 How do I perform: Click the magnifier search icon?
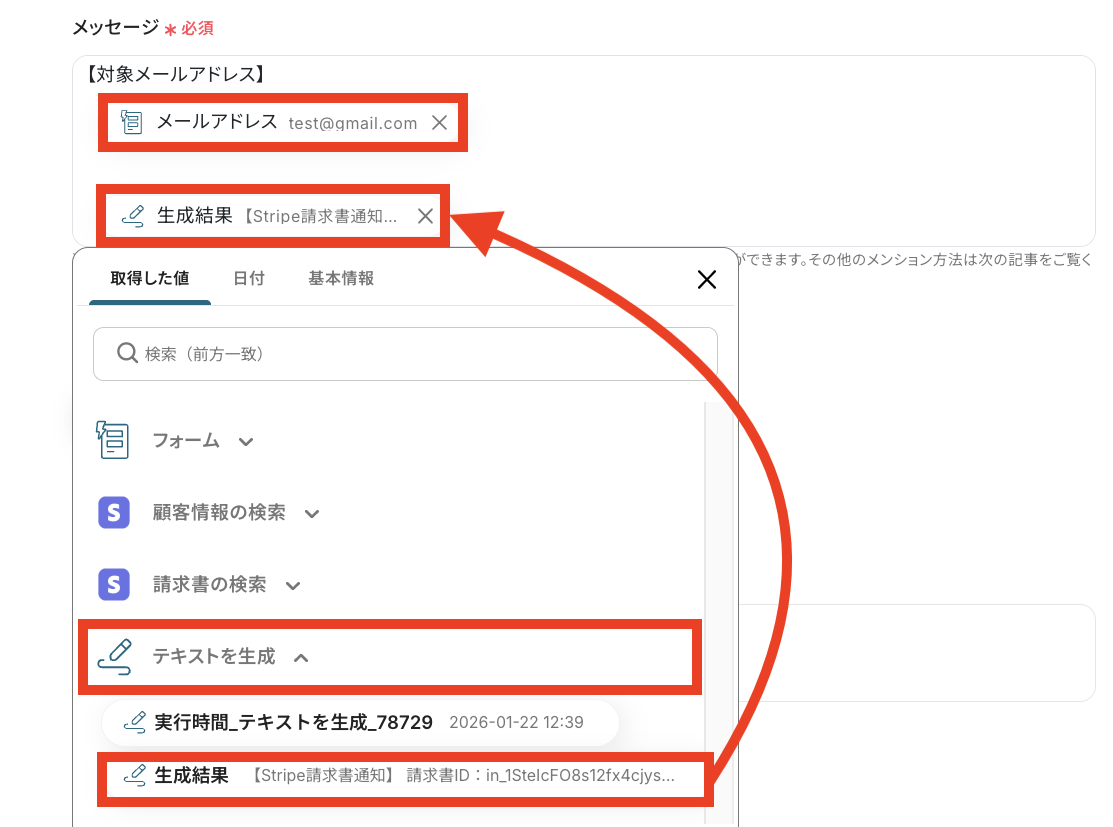pos(127,353)
